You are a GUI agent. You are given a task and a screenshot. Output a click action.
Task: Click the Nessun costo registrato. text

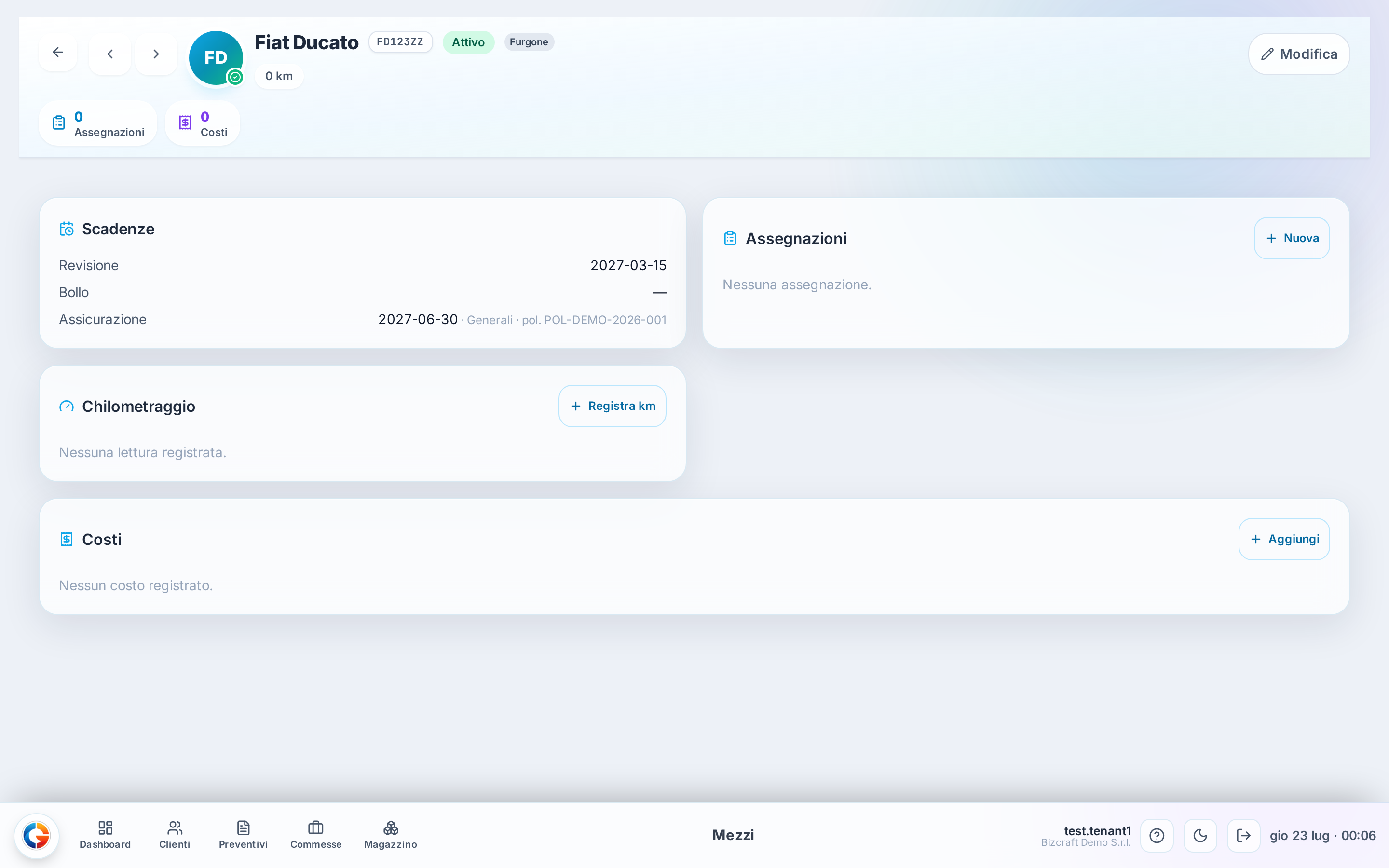[x=136, y=585]
